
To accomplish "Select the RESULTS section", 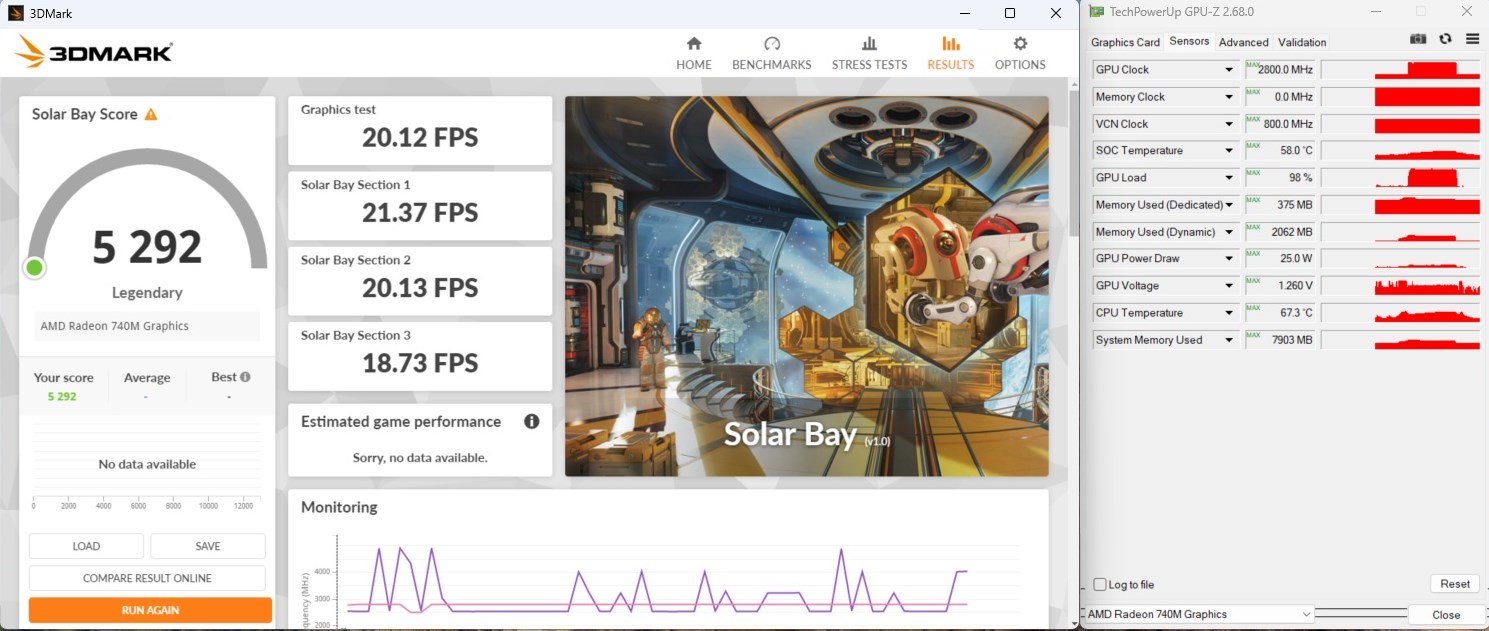I will click(x=950, y=54).
